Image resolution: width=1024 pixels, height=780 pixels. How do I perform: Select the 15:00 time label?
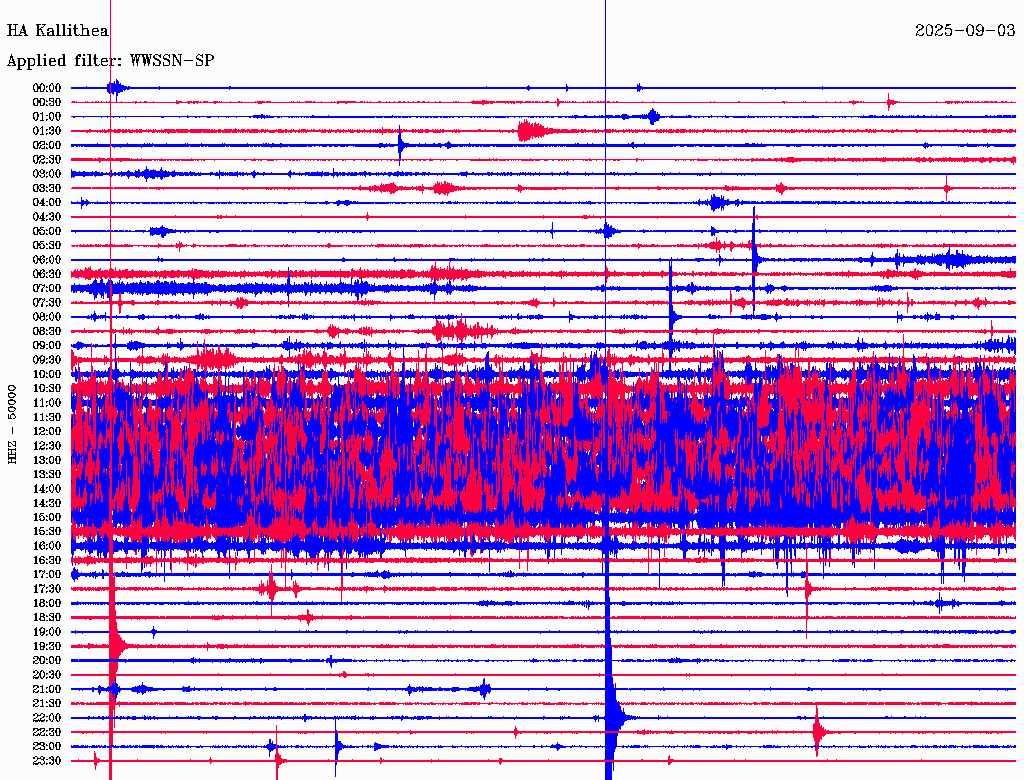coord(47,517)
